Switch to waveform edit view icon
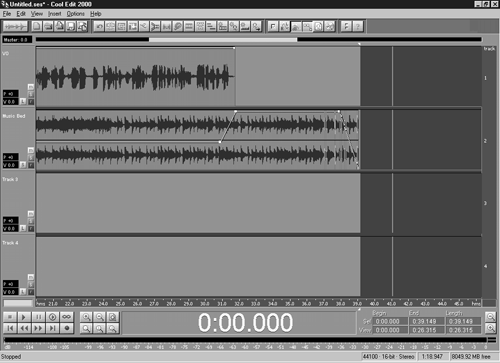The image size is (500, 363). (x=15, y=26)
